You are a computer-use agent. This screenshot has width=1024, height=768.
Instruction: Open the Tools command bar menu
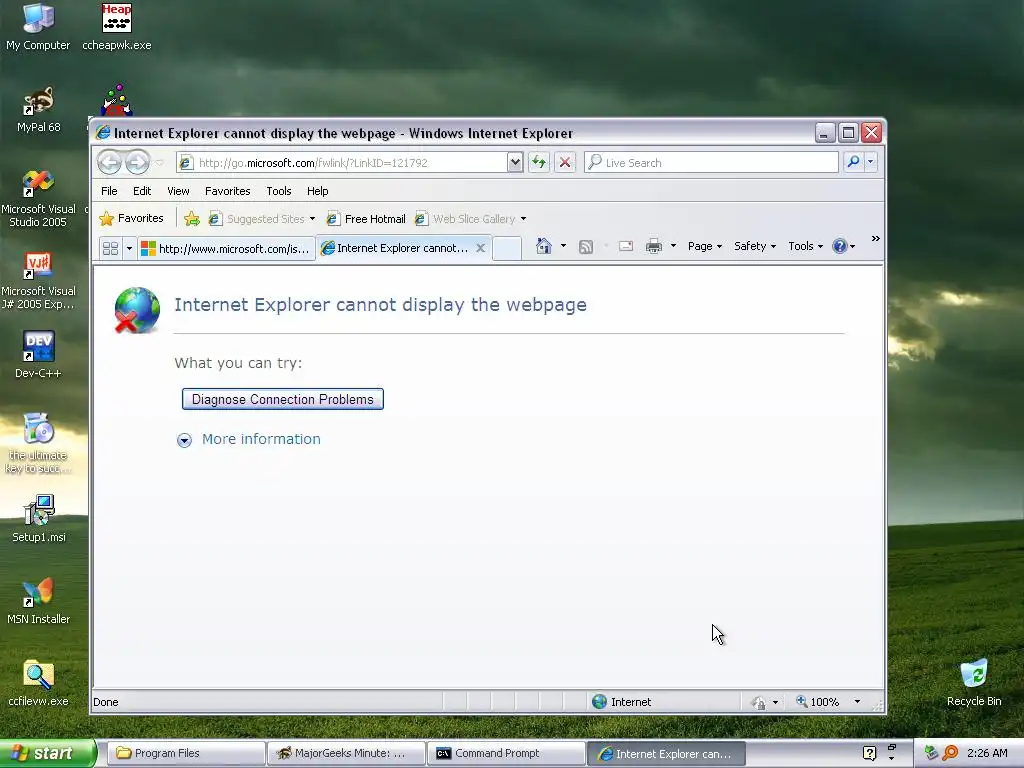coord(805,246)
